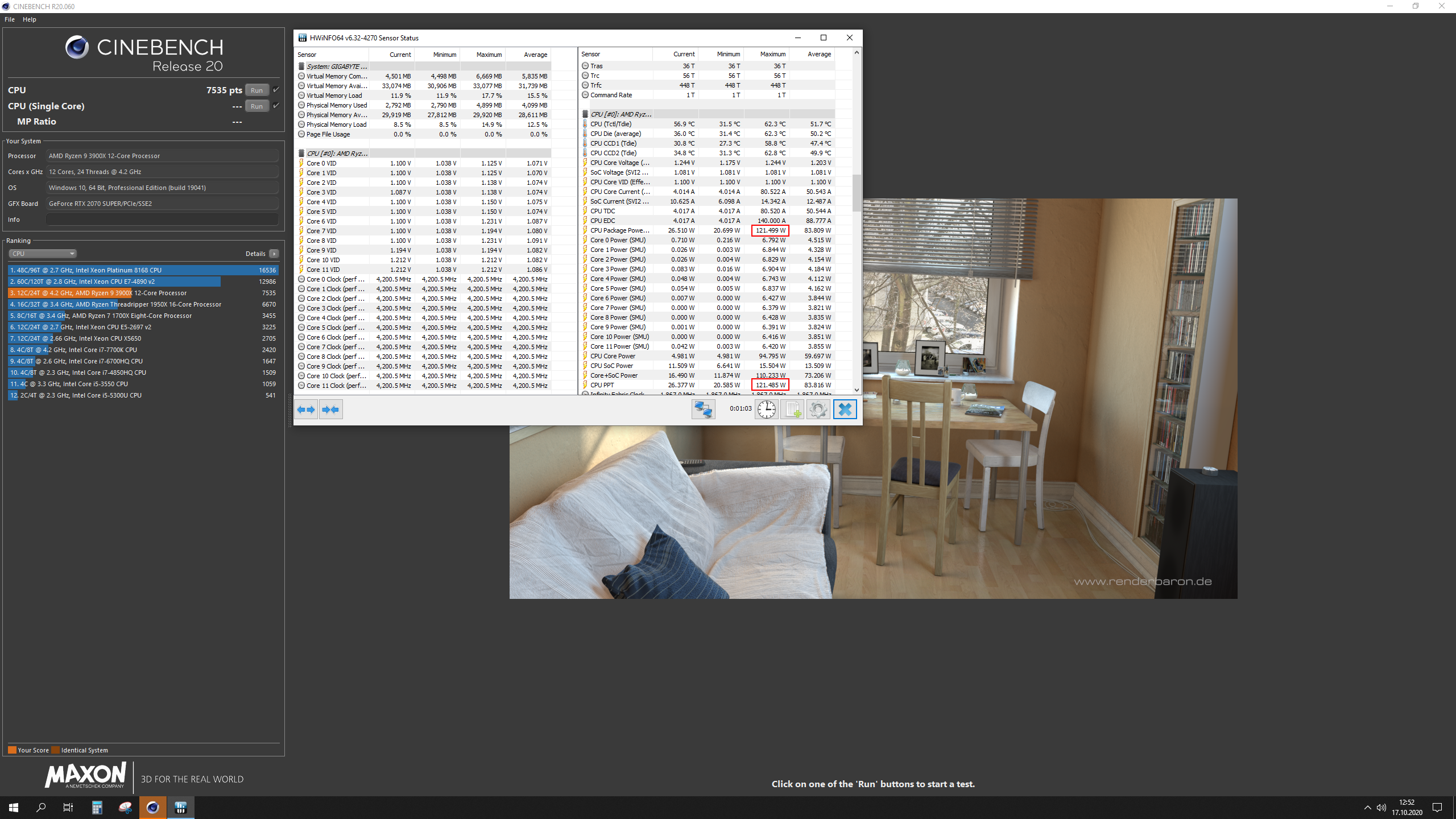Click the Info input field under Your System
This screenshot has width=1456, height=819.
(162, 220)
